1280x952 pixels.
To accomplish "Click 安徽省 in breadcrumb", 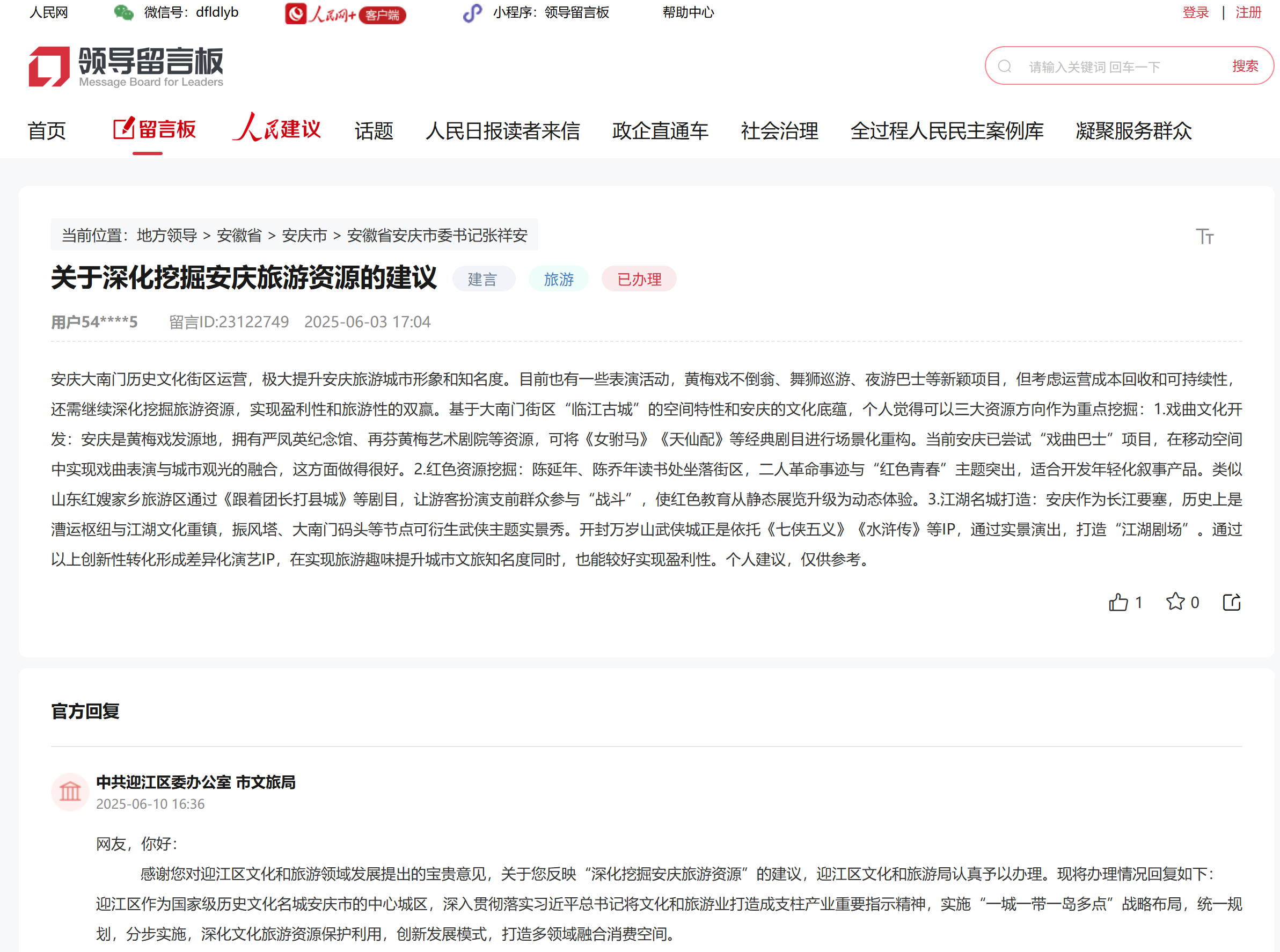I will click(239, 235).
